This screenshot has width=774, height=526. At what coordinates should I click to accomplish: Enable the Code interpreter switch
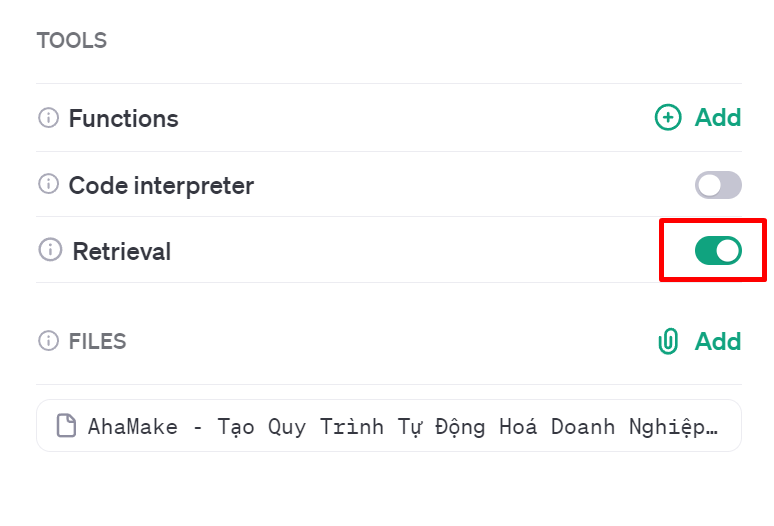point(718,185)
